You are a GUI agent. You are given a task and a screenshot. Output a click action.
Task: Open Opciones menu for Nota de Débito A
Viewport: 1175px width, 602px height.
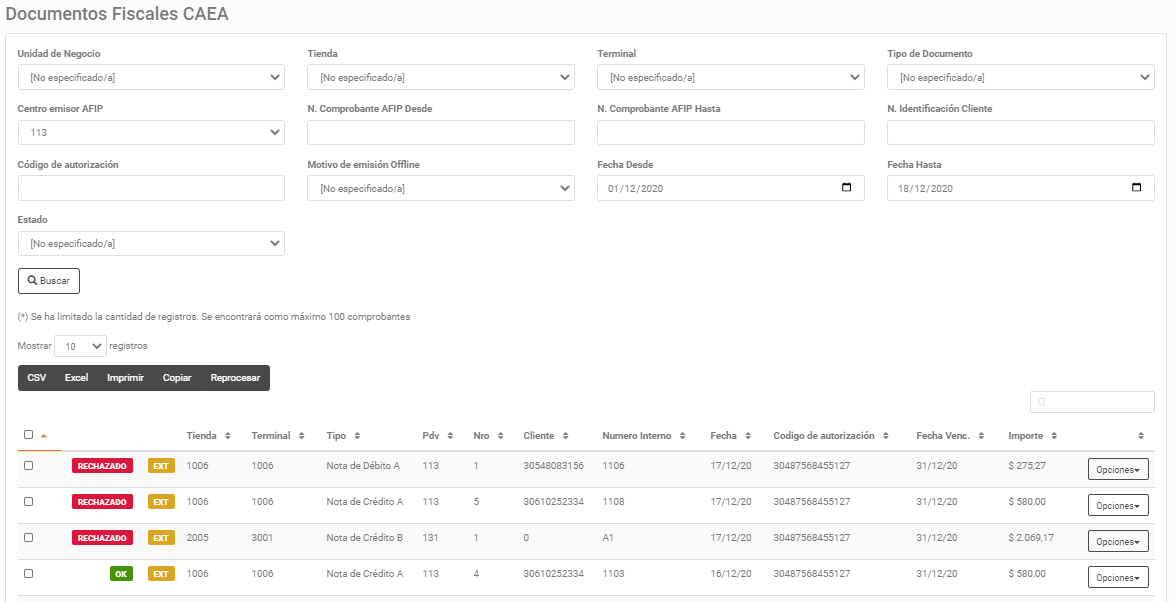(1117, 470)
